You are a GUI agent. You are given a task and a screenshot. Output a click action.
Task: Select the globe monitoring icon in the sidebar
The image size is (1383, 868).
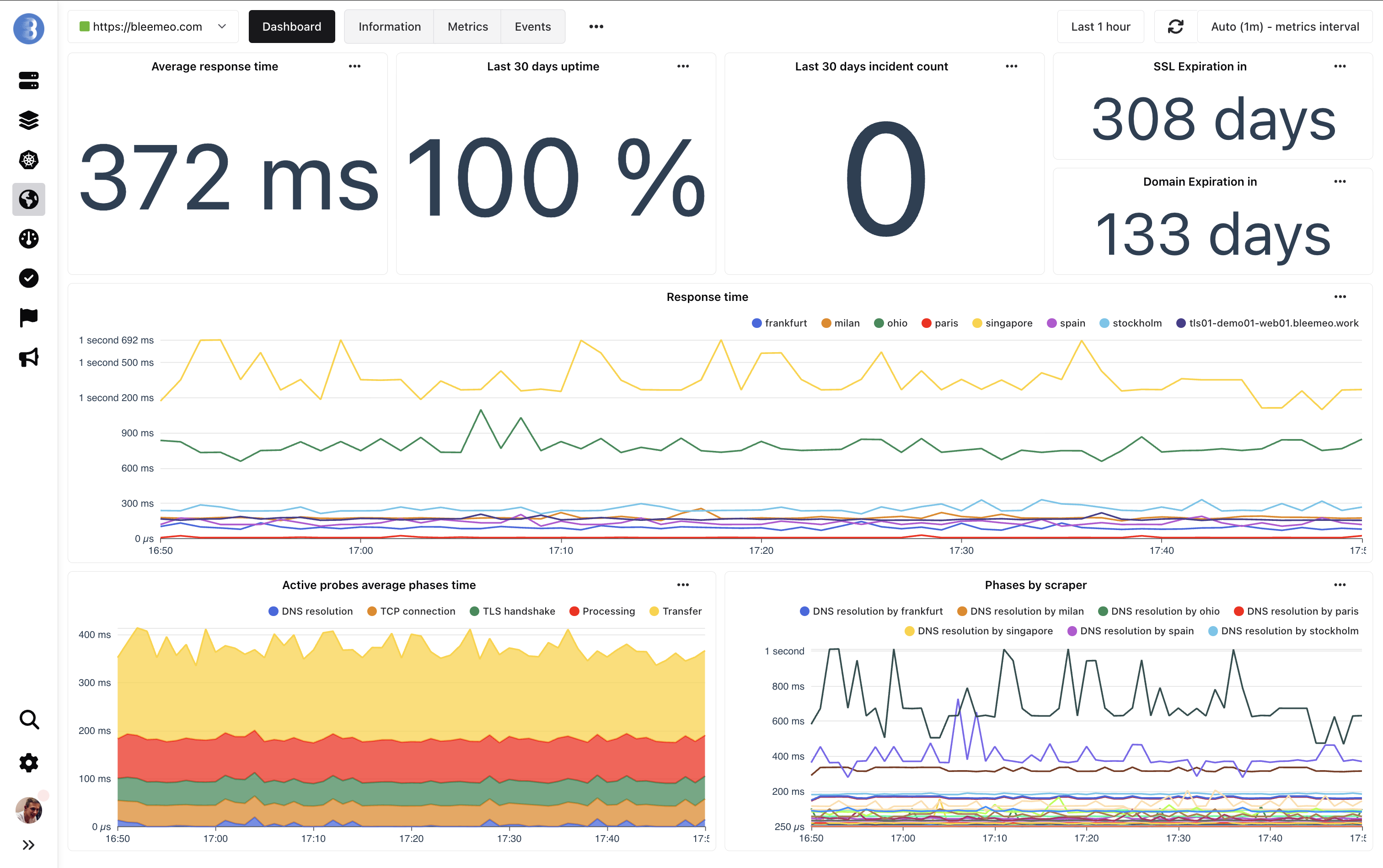[x=28, y=199]
